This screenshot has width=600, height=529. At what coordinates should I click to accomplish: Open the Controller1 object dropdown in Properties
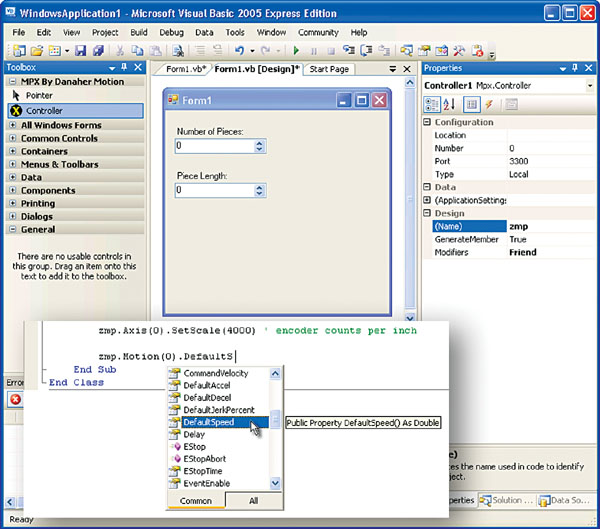589,86
